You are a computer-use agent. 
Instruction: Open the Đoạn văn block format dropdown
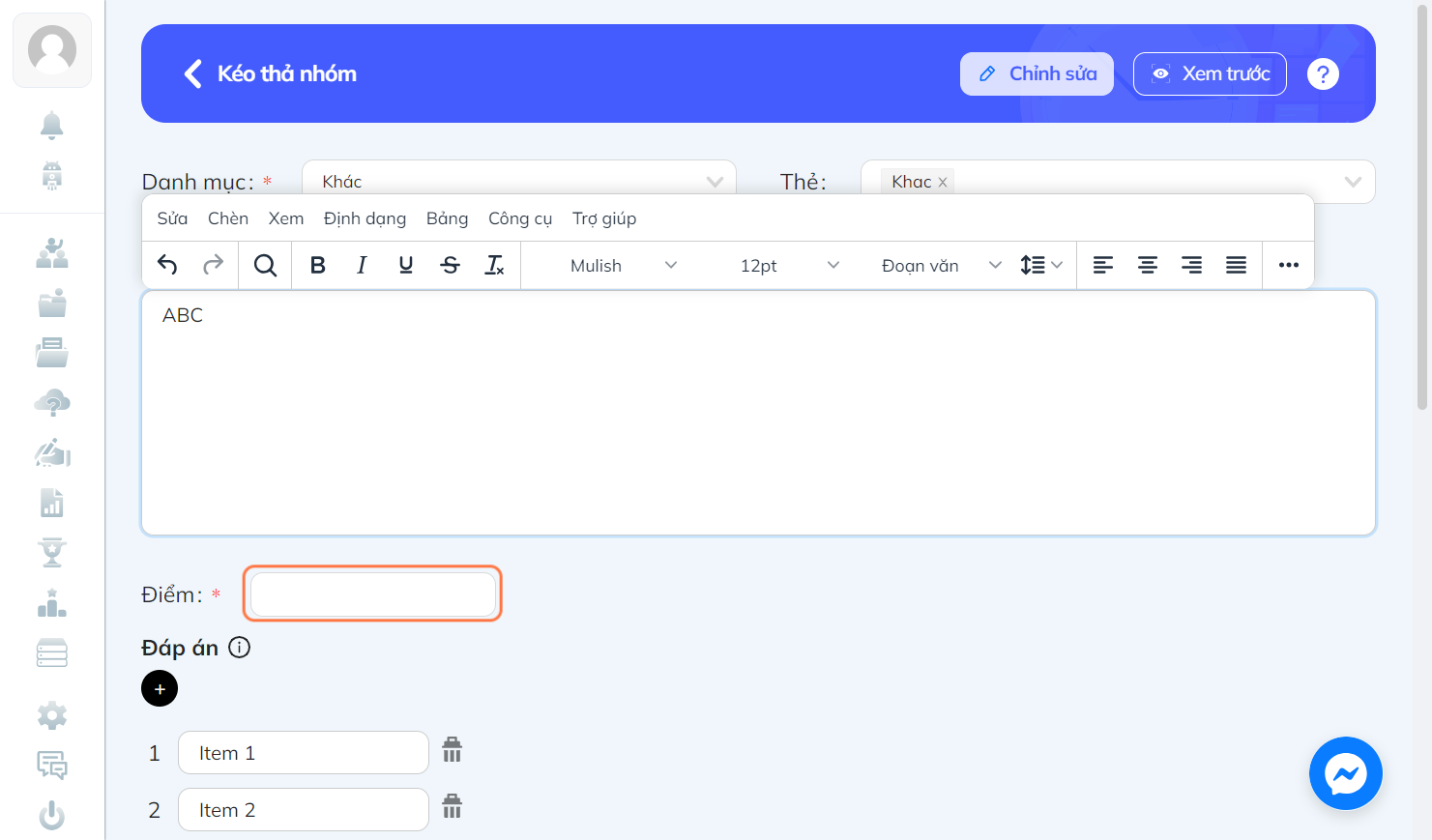pos(941,265)
